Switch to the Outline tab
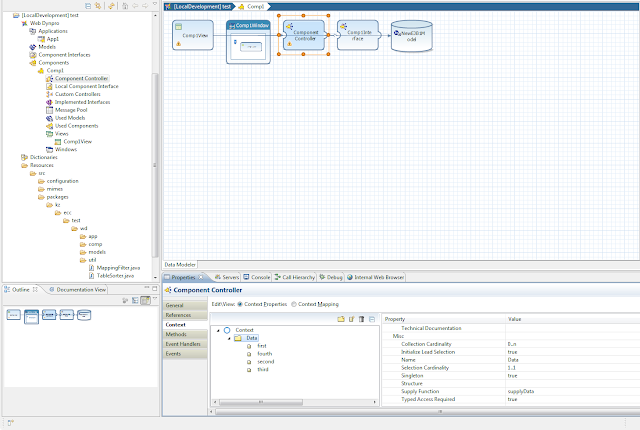The width and height of the screenshot is (640, 430). (21, 290)
